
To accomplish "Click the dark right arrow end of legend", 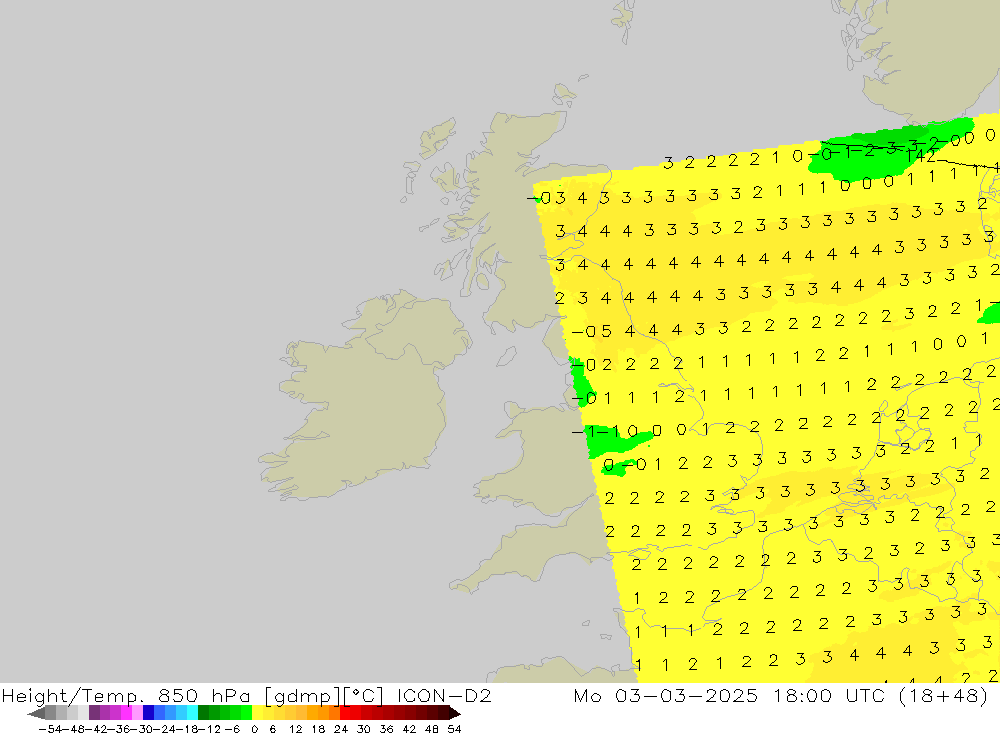I will (455, 713).
